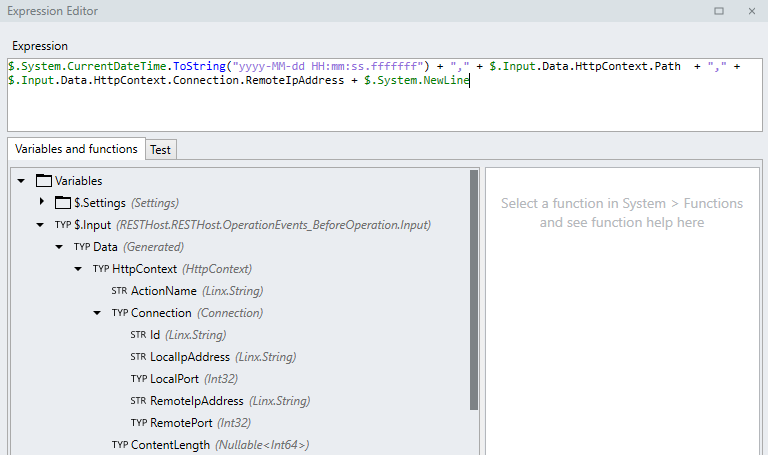Collapse the HttpContext tree node

[78, 269]
